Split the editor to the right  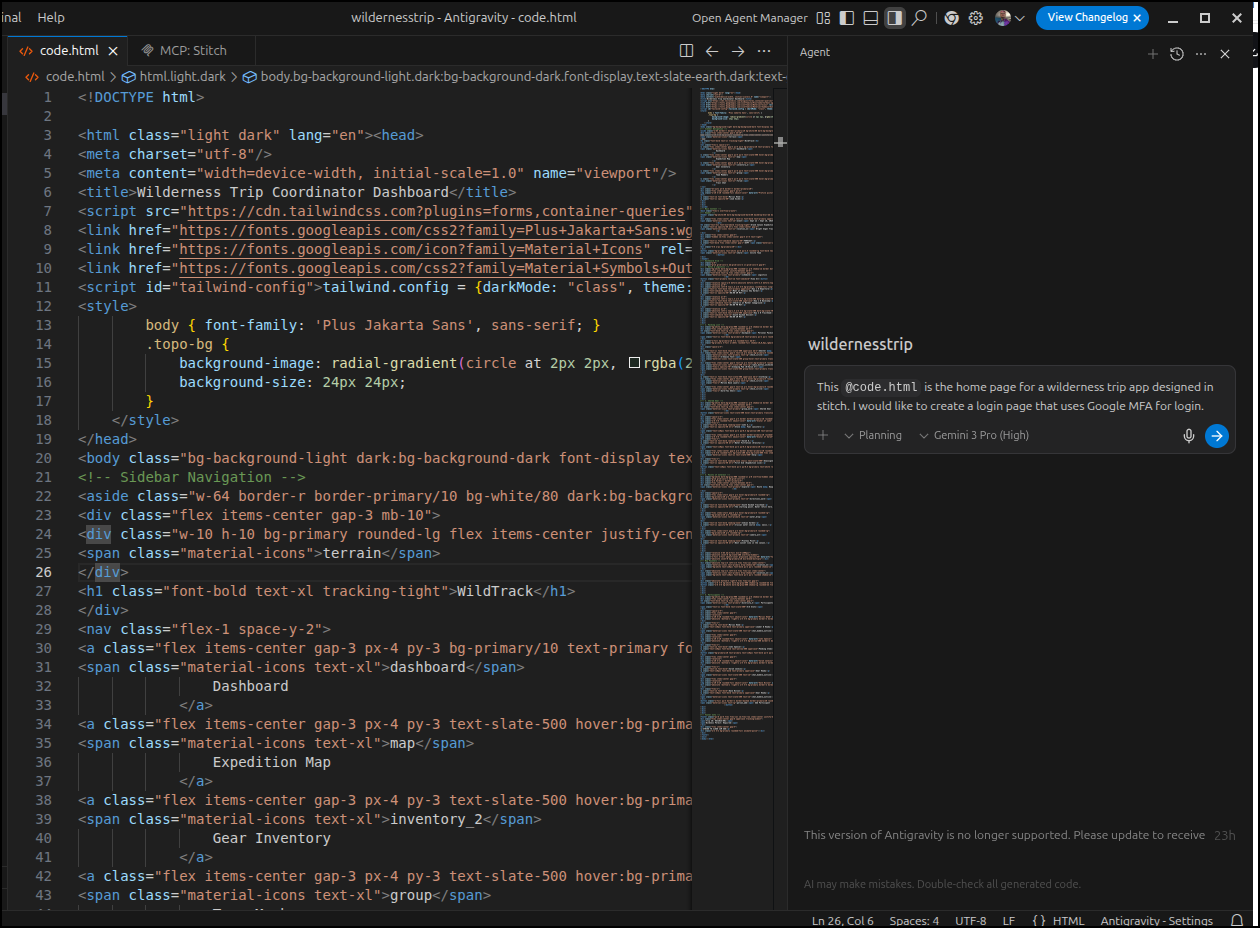pyautogui.click(x=686, y=51)
